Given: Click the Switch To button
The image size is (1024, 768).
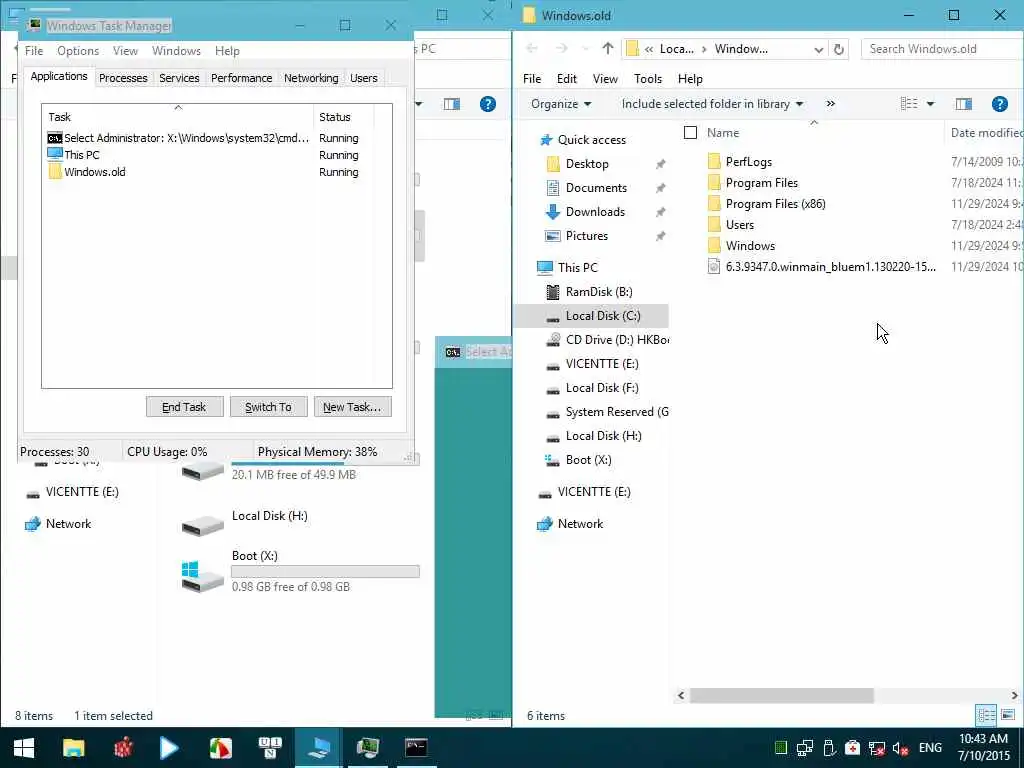Looking at the screenshot, I should point(268,407).
